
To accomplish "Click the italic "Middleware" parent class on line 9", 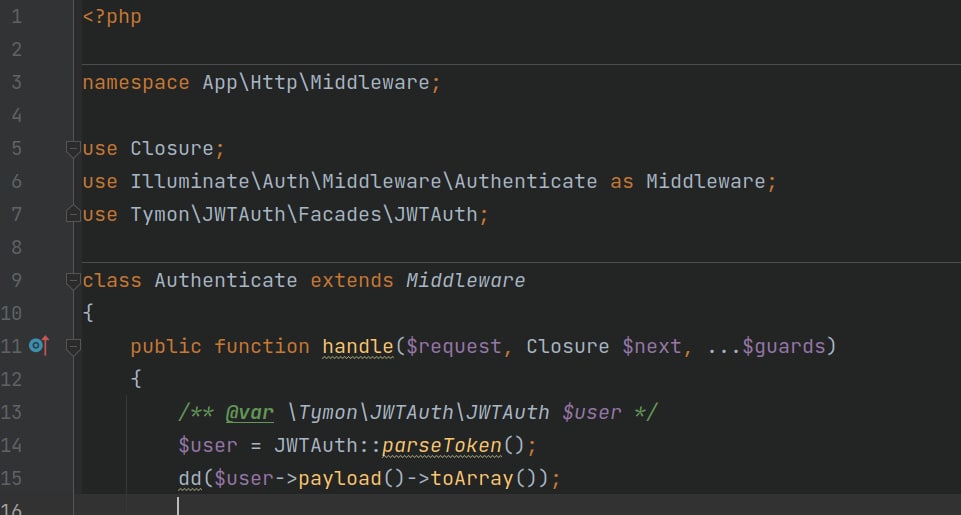I will pyautogui.click(x=465, y=281).
